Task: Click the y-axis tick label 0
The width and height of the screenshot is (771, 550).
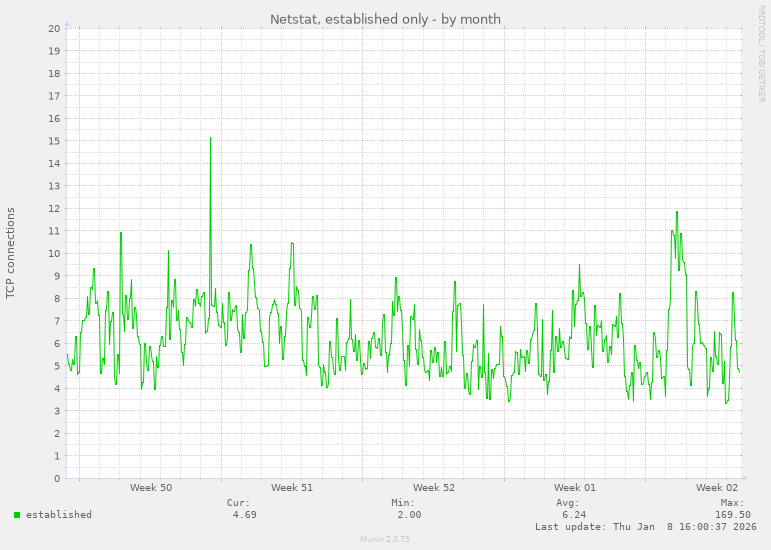Action: coord(57,478)
